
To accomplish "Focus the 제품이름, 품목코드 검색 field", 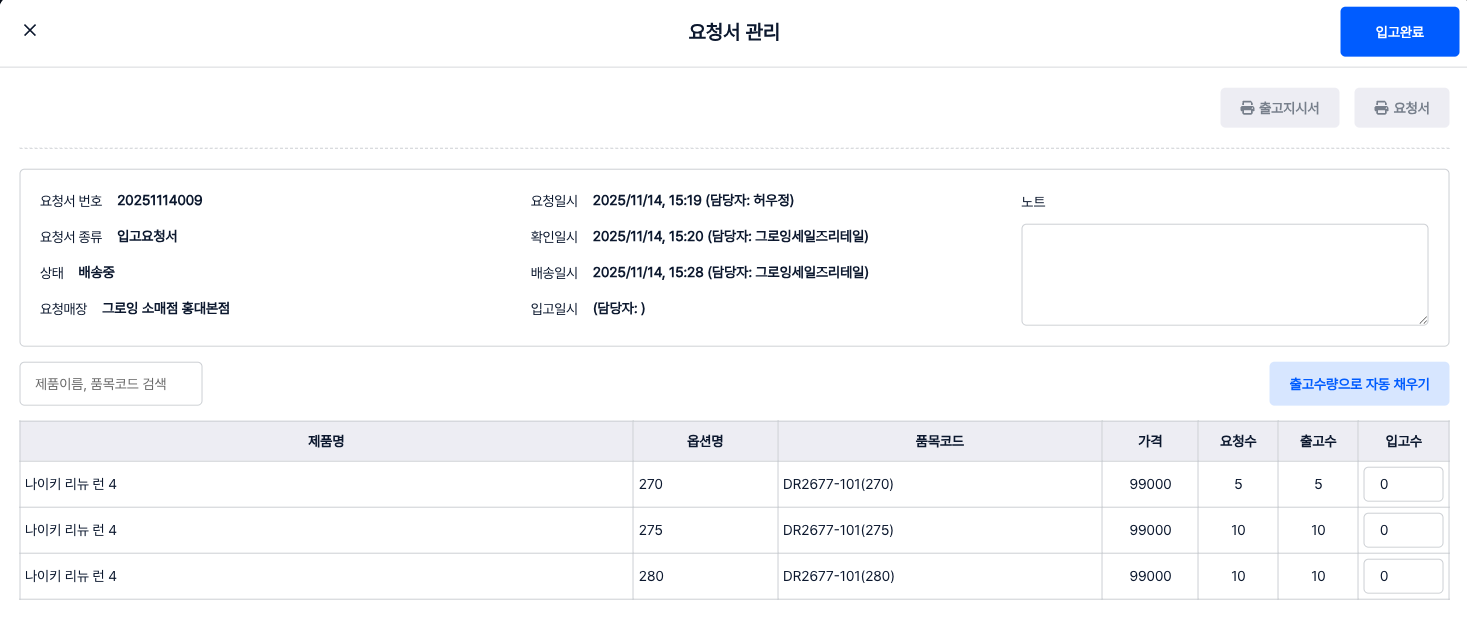I will pyautogui.click(x=111, y=384).
